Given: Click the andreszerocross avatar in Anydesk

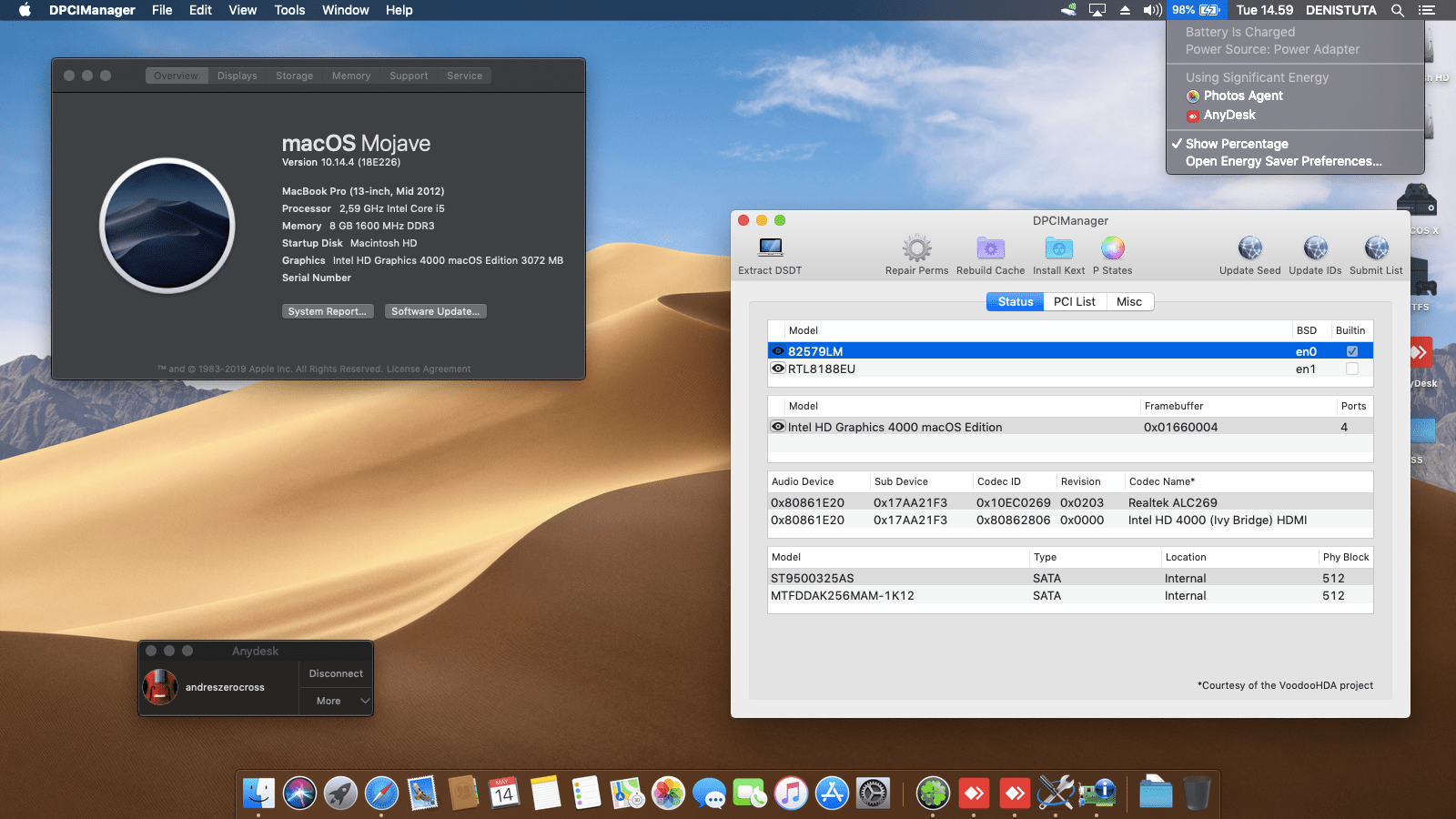Looking at the screenshot, I should (160, 687).
